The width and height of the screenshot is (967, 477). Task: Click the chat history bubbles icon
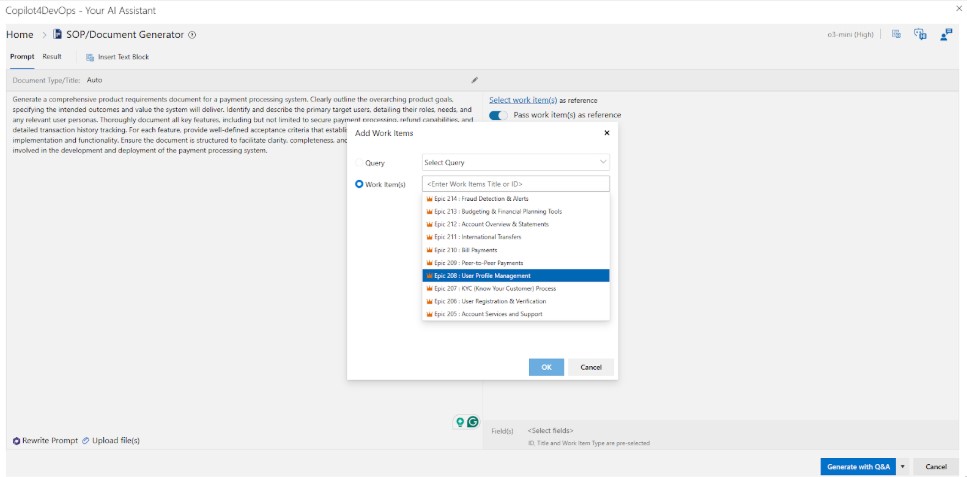click(920, 35)
